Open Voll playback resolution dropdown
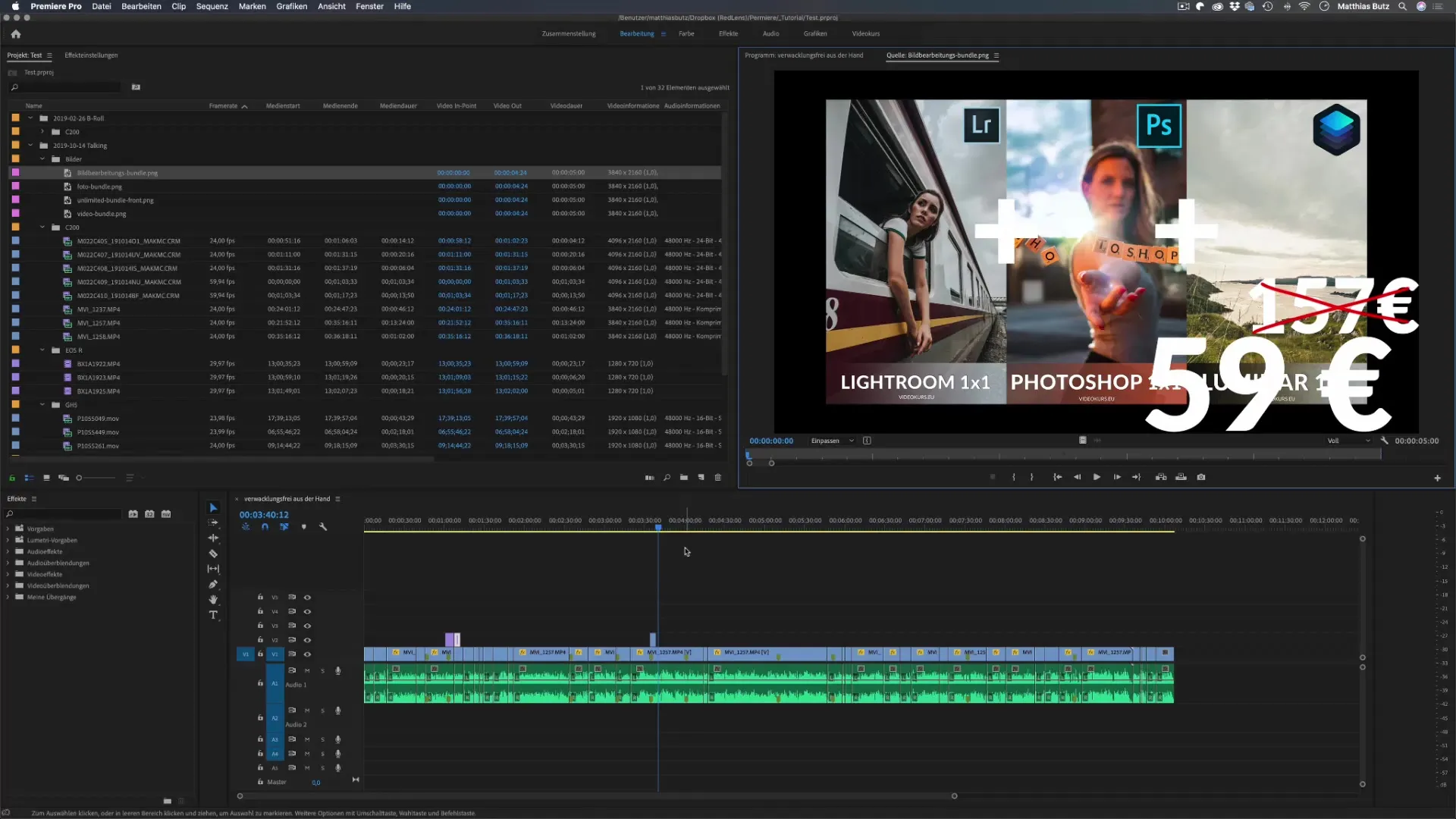The height and width of the screenshot is (819, 1456). click(1350, 441)
